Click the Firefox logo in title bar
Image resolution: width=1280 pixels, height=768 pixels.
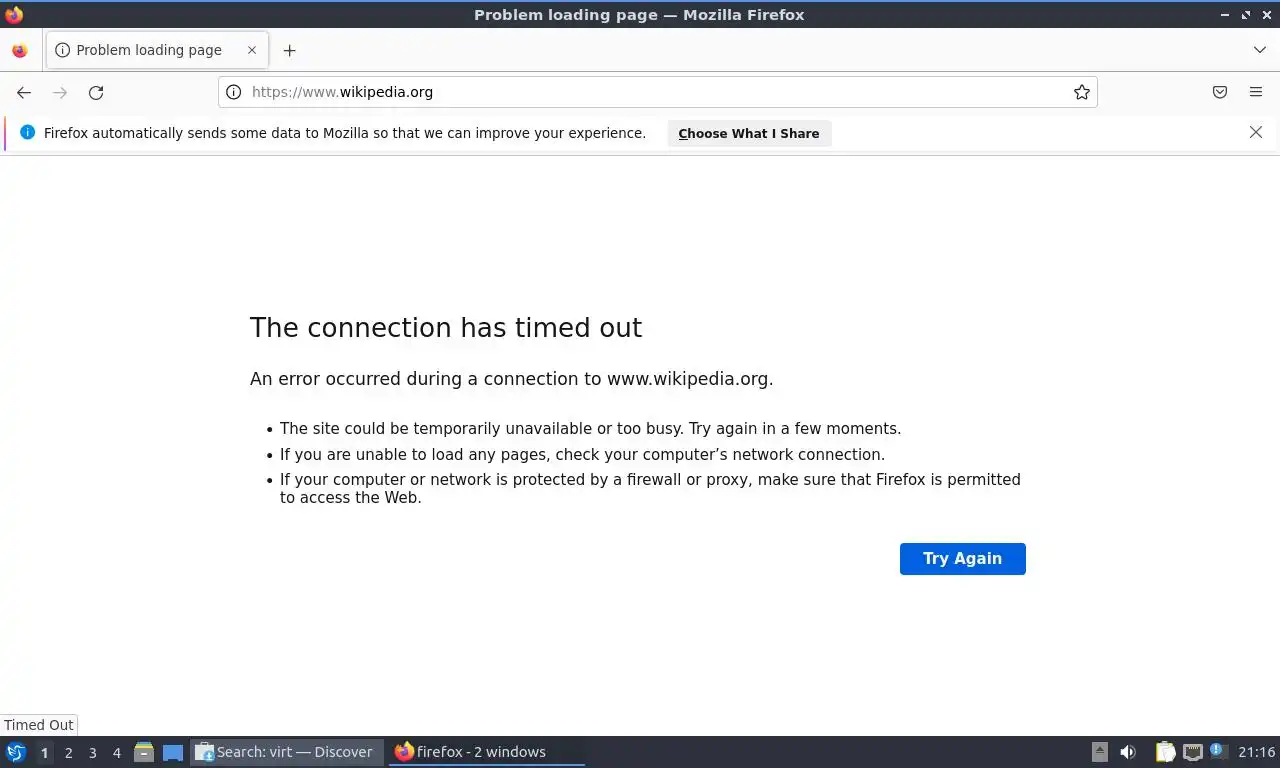coord(14,14)
